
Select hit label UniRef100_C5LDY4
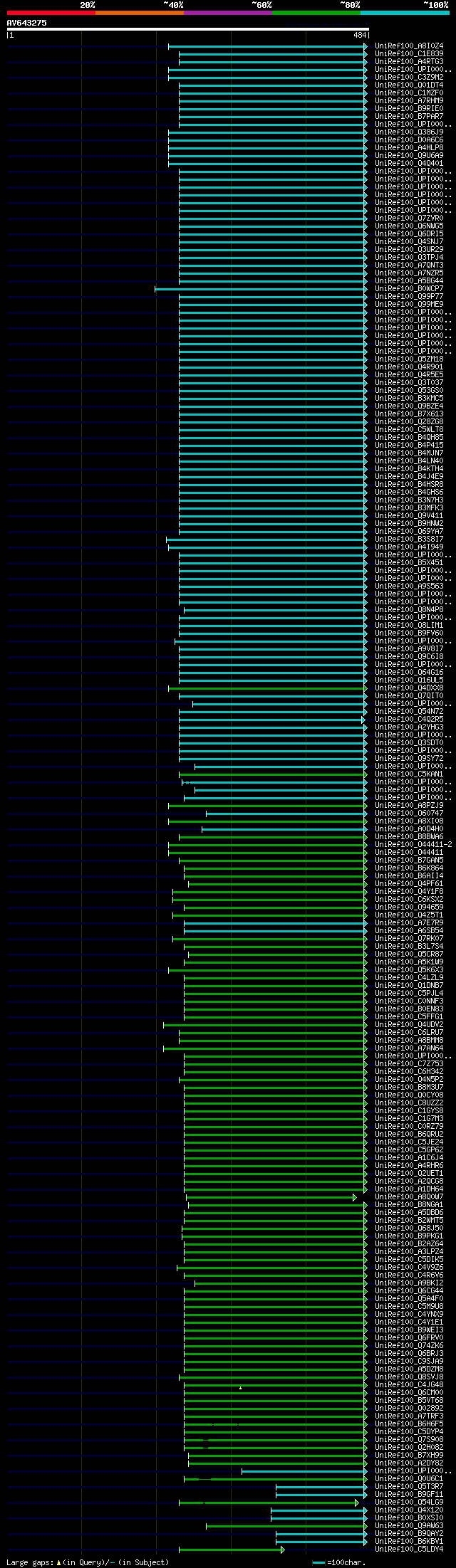[409, 1549]
